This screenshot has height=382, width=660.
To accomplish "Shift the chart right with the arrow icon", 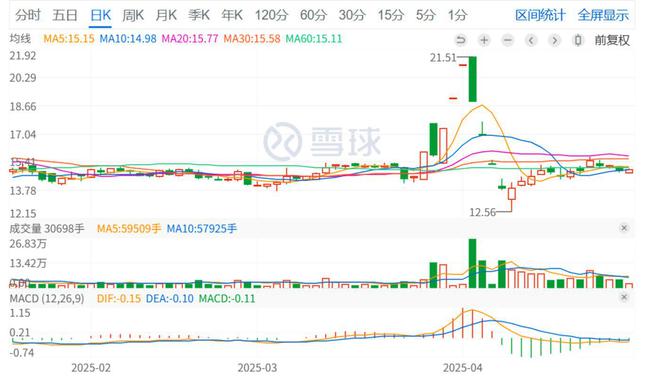I will coord(555,40).
